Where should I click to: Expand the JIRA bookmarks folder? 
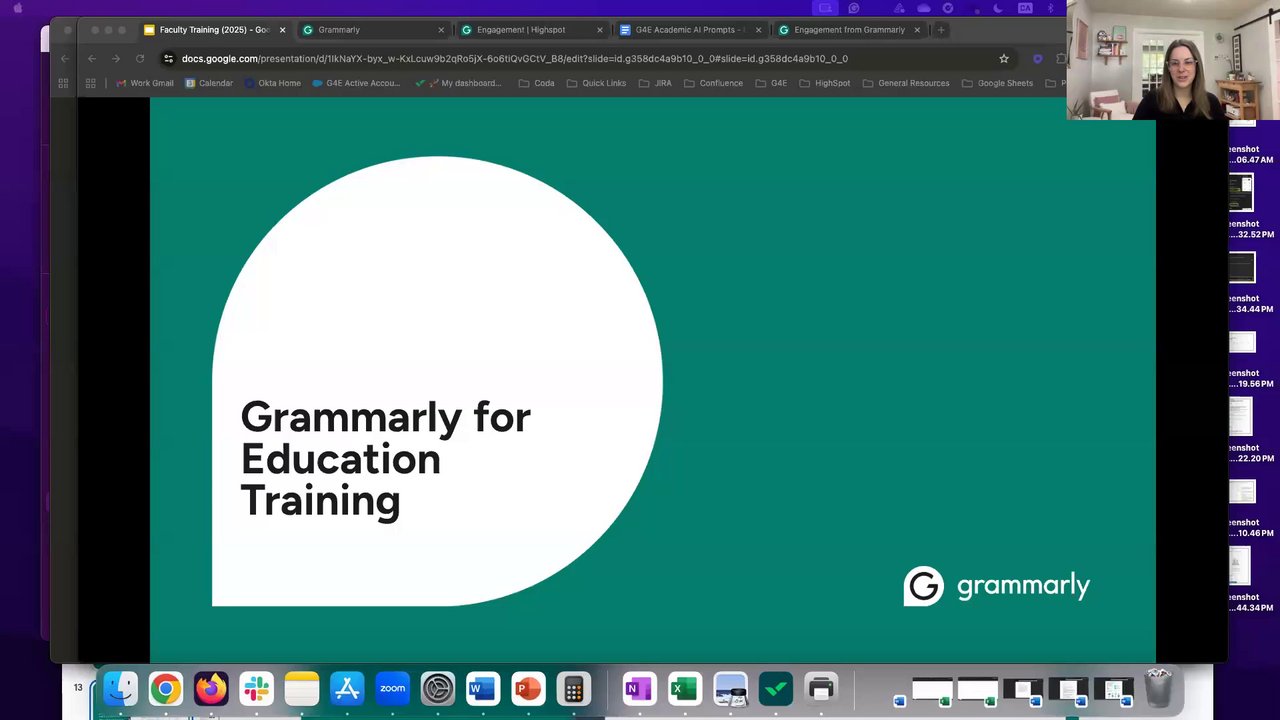tap(655, 83)
